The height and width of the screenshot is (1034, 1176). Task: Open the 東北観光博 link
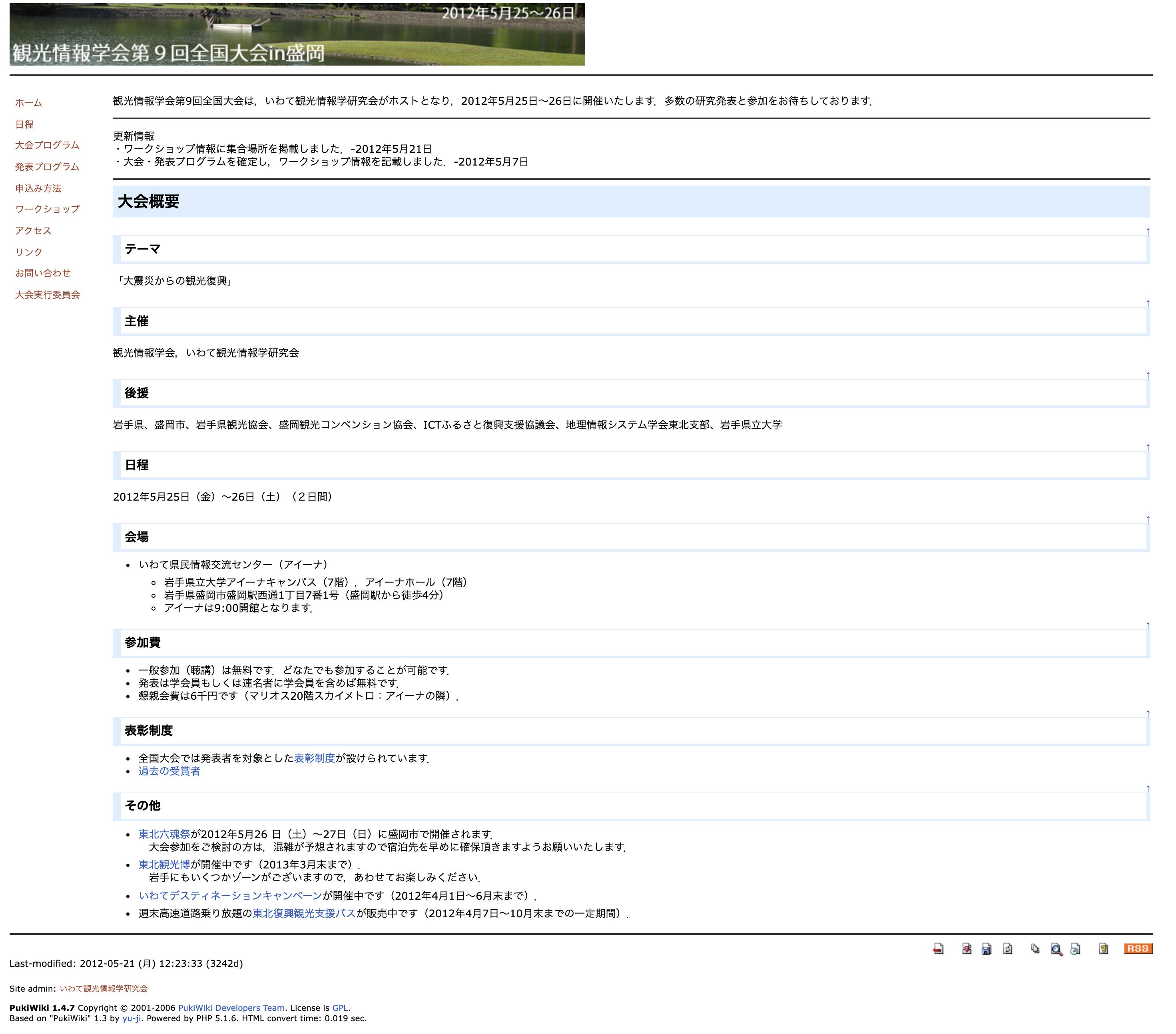point(164,865)
